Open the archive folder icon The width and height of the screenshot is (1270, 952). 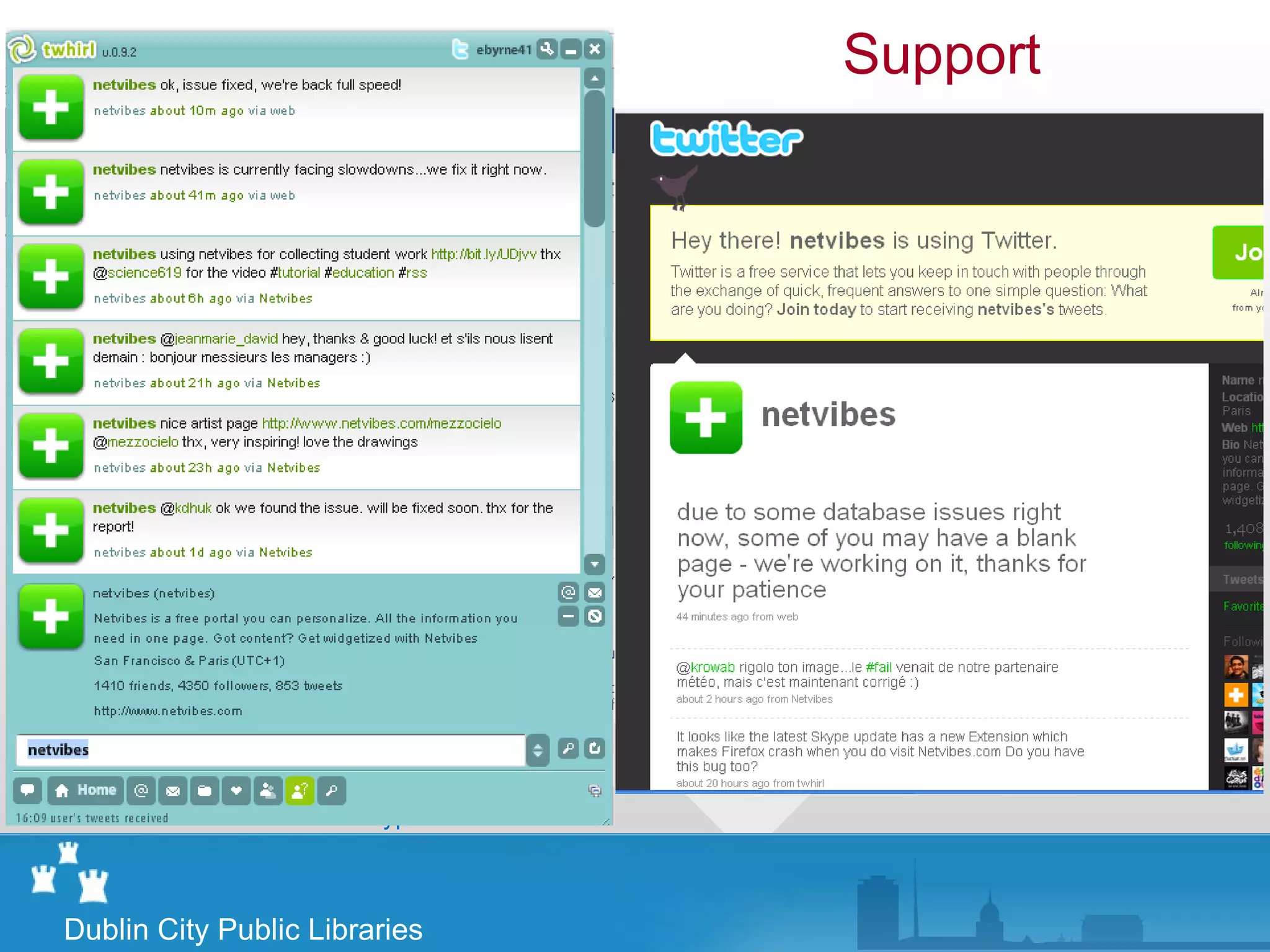pyautogui.click(x=205, y=790)
